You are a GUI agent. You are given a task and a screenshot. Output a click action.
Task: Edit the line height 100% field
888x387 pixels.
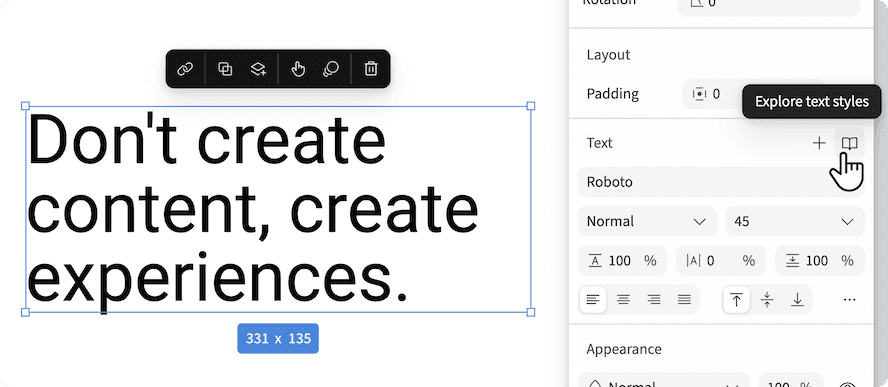820,261
